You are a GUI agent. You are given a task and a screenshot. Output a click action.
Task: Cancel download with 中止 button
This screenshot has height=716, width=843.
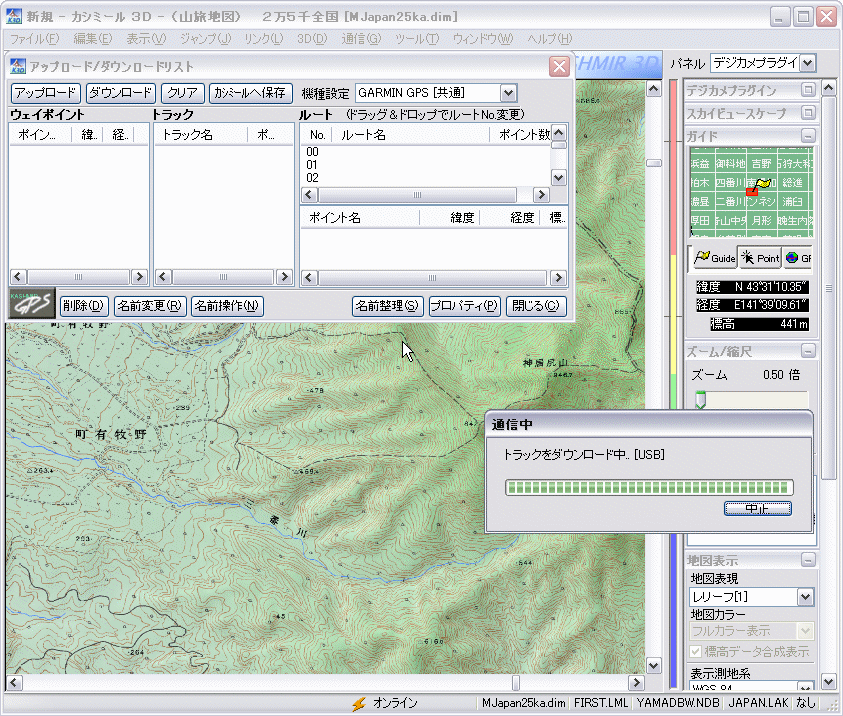point(758,508)
